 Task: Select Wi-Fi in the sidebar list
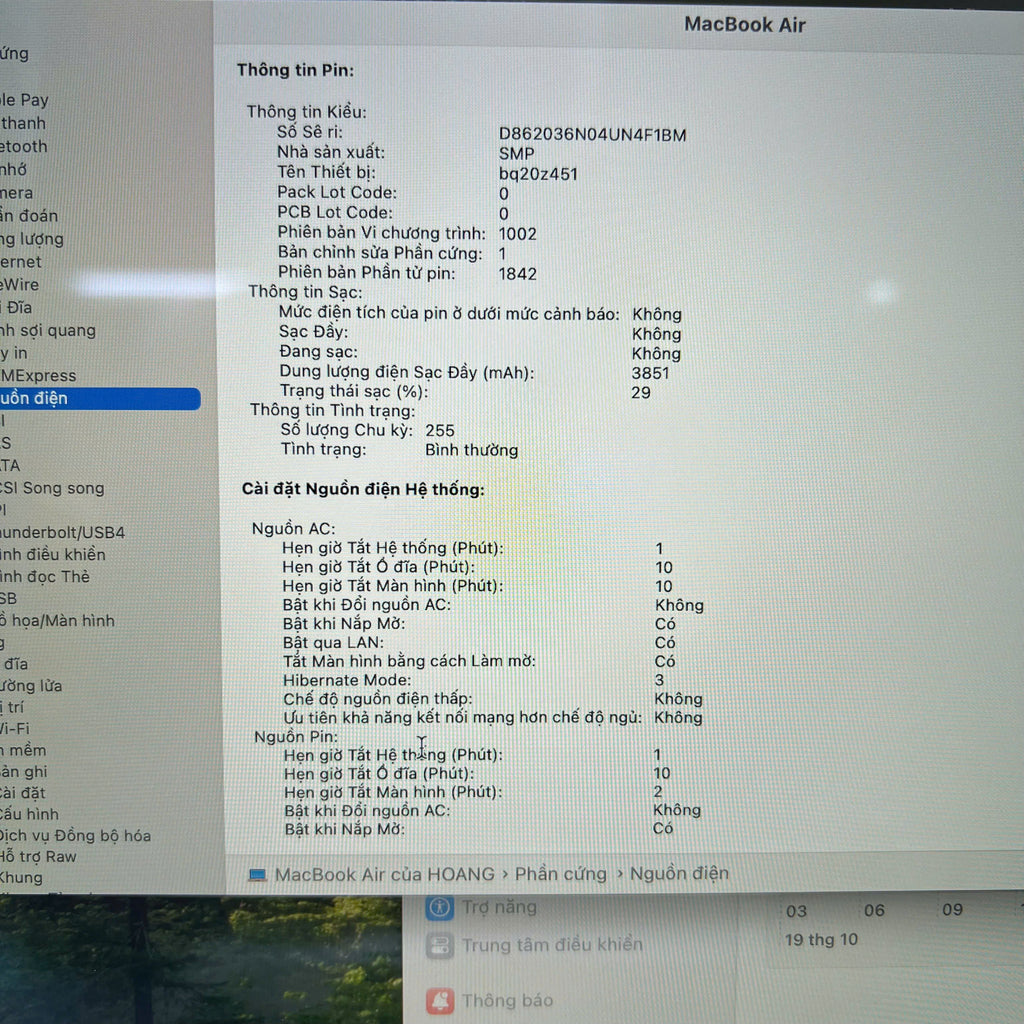(15, 728)
